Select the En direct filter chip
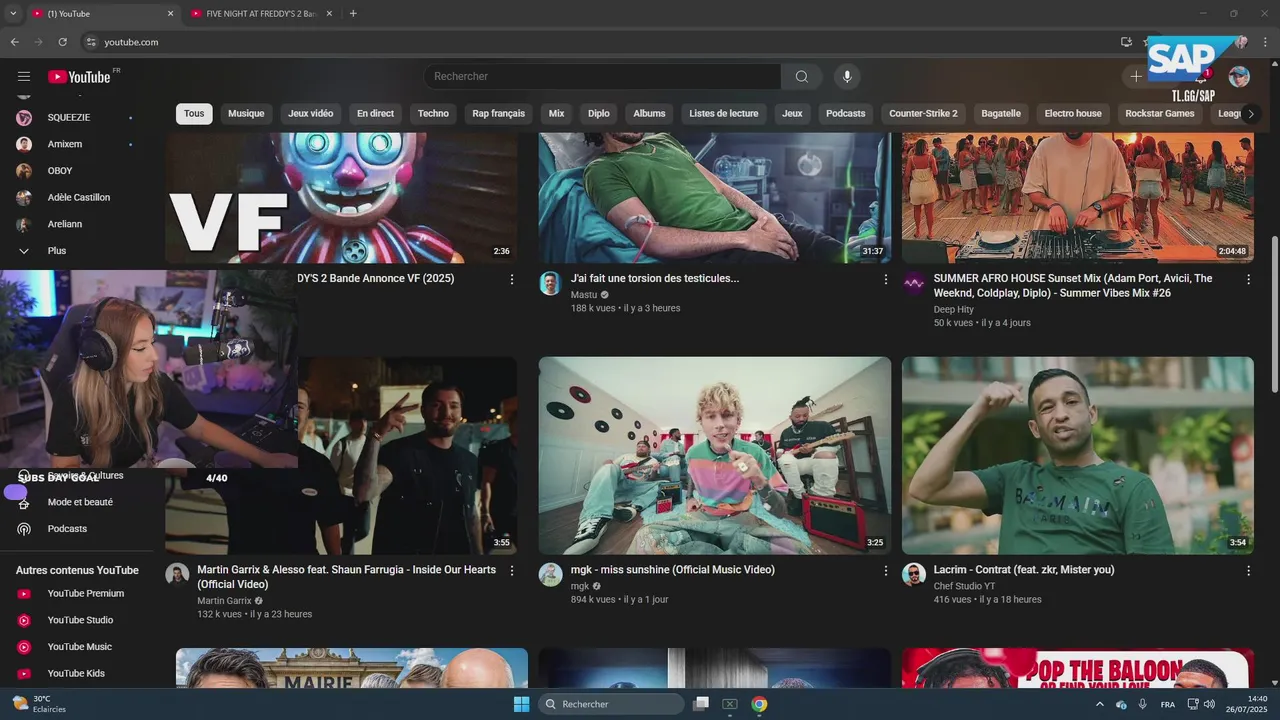 click(375, 114)
